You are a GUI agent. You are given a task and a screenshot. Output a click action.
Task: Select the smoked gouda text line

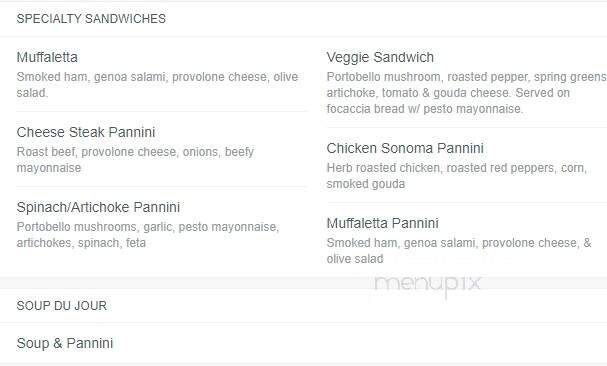pos(366,184)
